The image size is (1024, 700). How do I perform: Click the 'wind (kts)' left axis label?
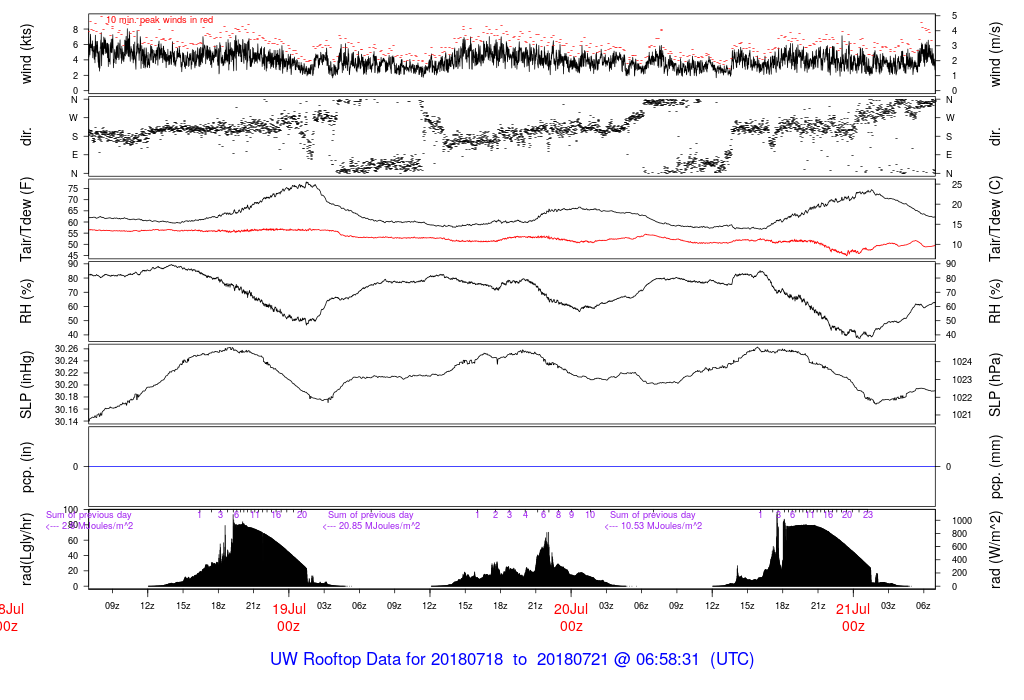25,54
